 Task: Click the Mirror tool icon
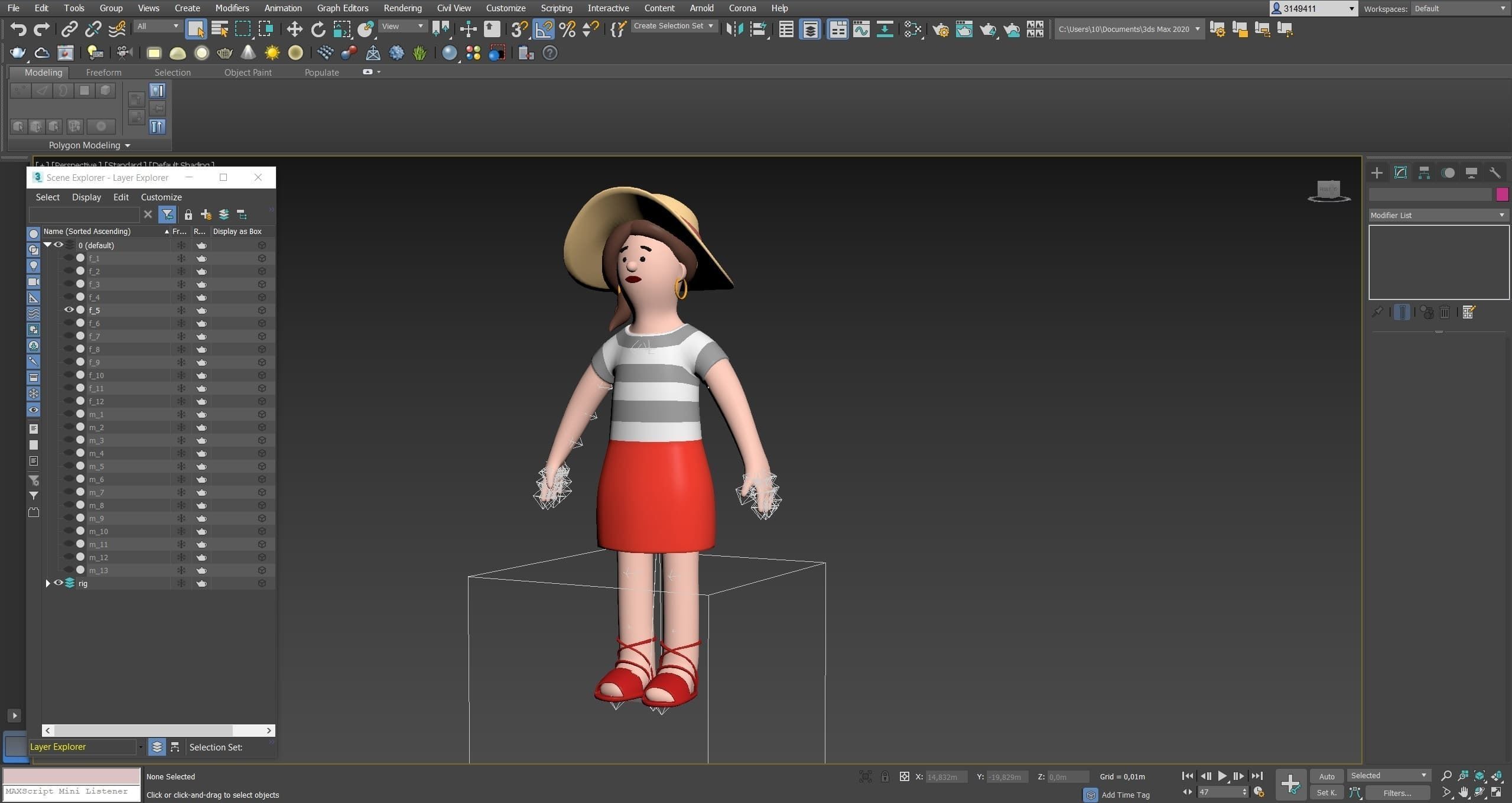click(x=734, y=29)
